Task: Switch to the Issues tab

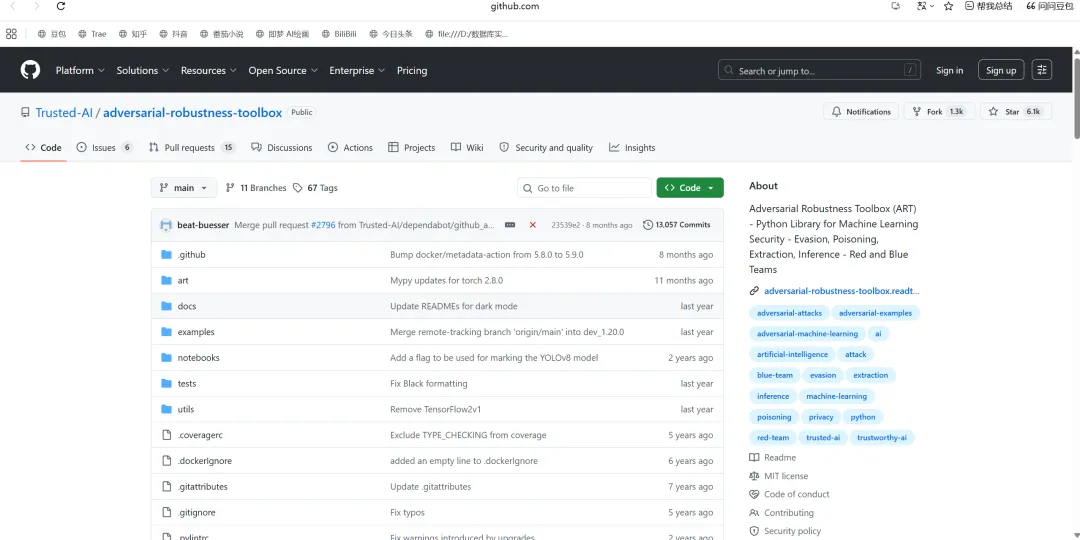Action: click(105, 147)
